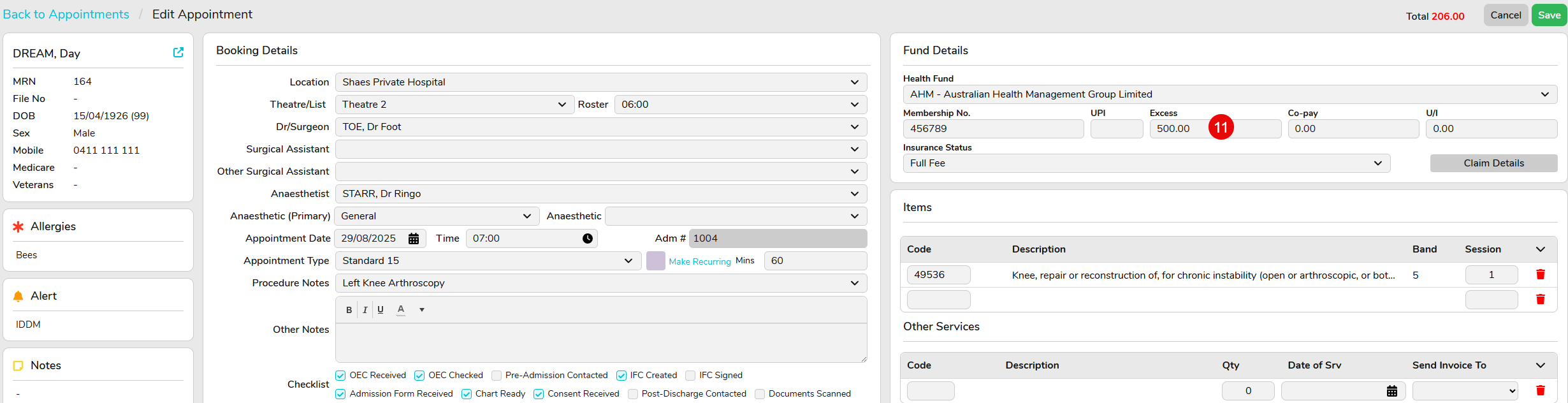Screen dimensions: 1568x403
Task: Delete the Other Services row trash icon
Action: (x=1540, y=390)
